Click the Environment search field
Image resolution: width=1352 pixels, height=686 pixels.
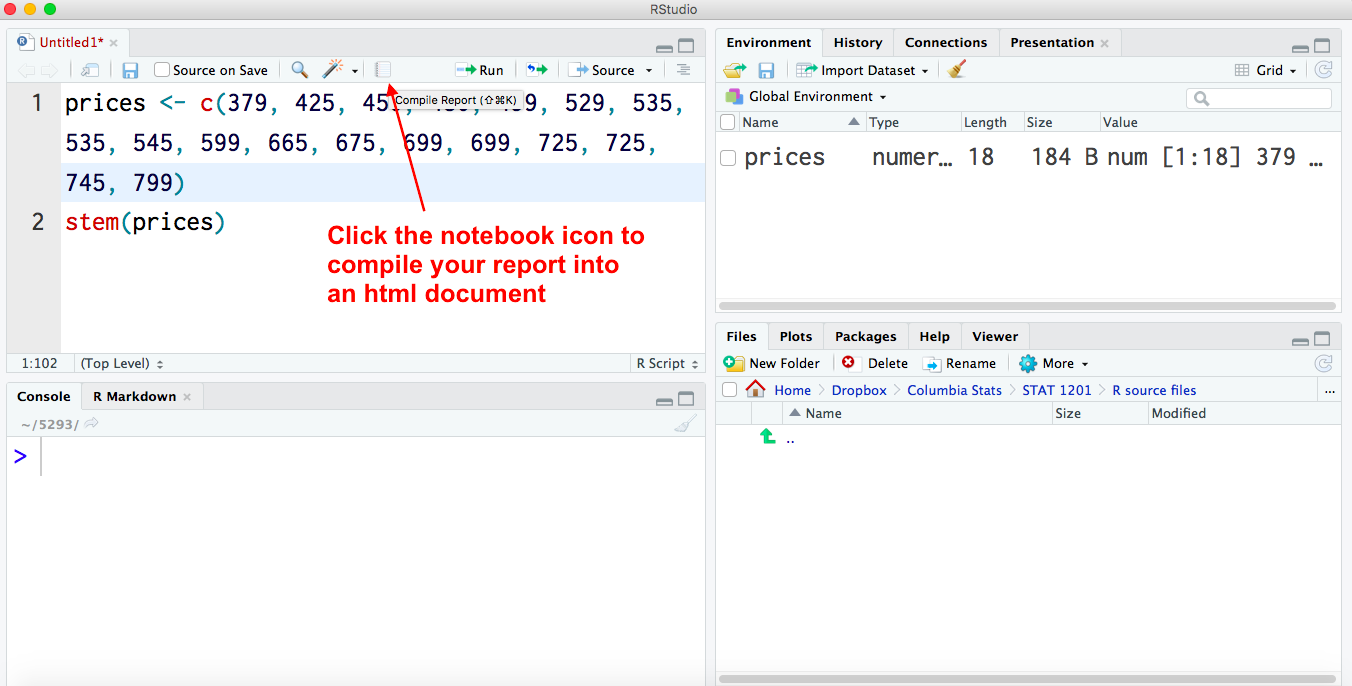click(x=1259, y=98)
